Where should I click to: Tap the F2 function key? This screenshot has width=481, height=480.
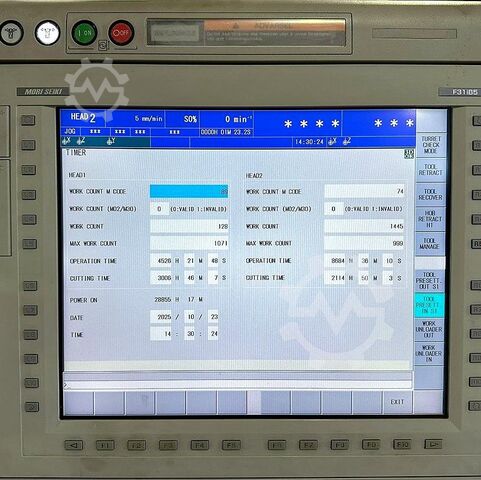pyautogui.click(x=137, y=445)
